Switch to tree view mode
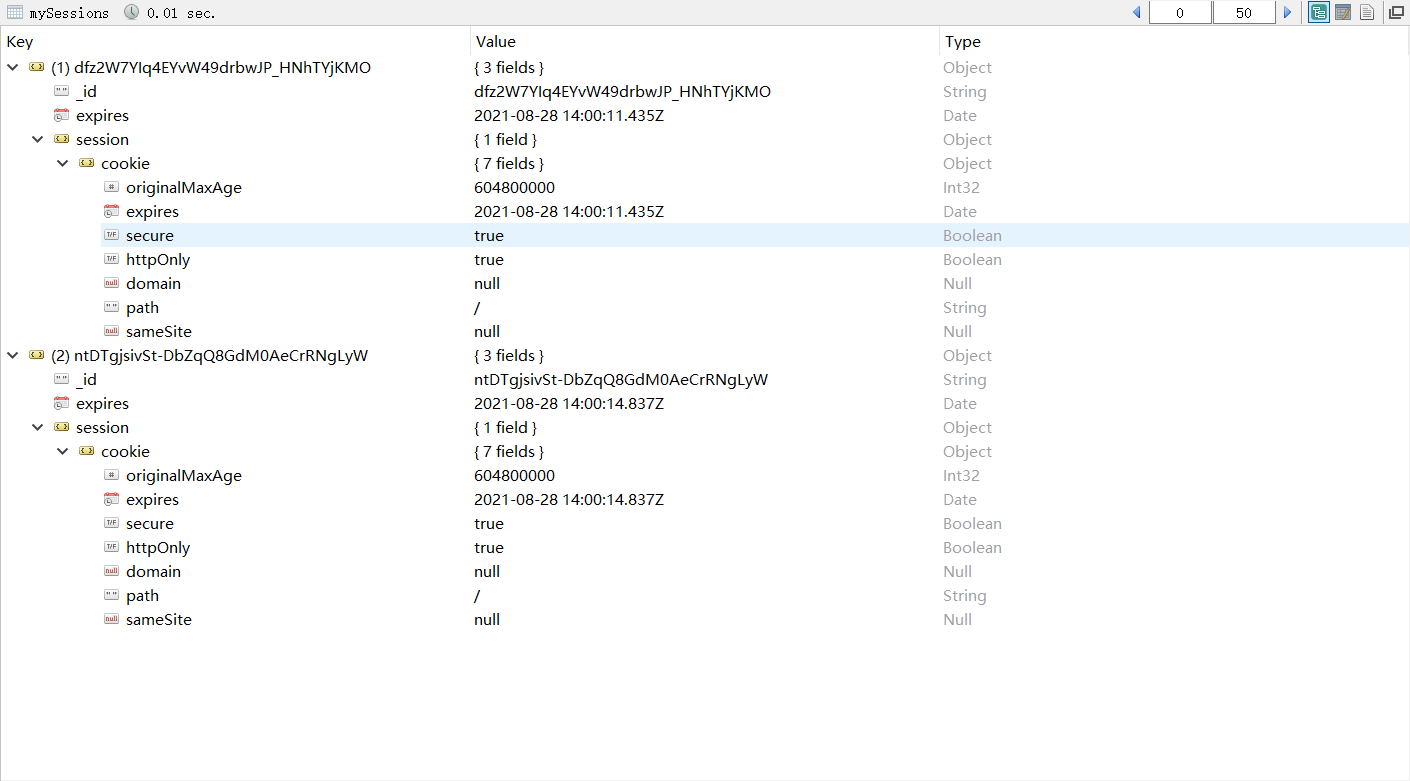This screenshot has width=1410, height=781. 1319,13
